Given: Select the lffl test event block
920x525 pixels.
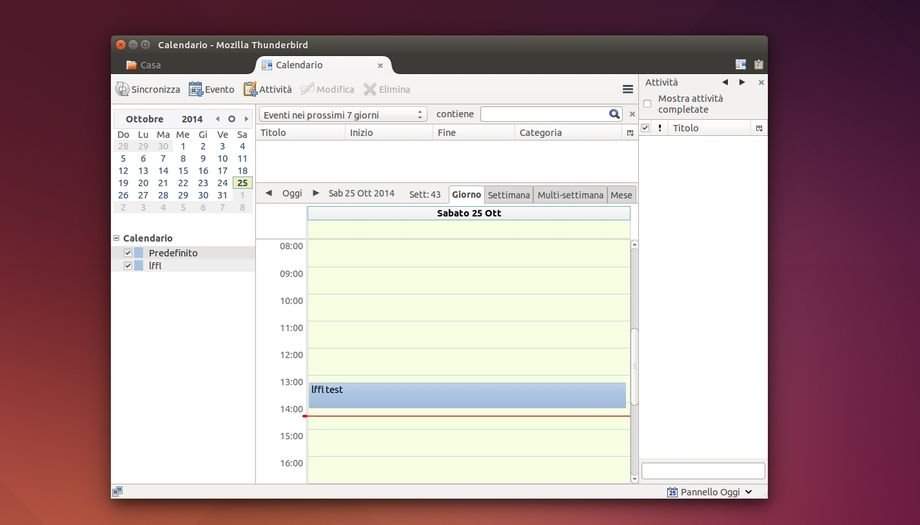Looking at the screenshot, I should click(x=467, y=395).
